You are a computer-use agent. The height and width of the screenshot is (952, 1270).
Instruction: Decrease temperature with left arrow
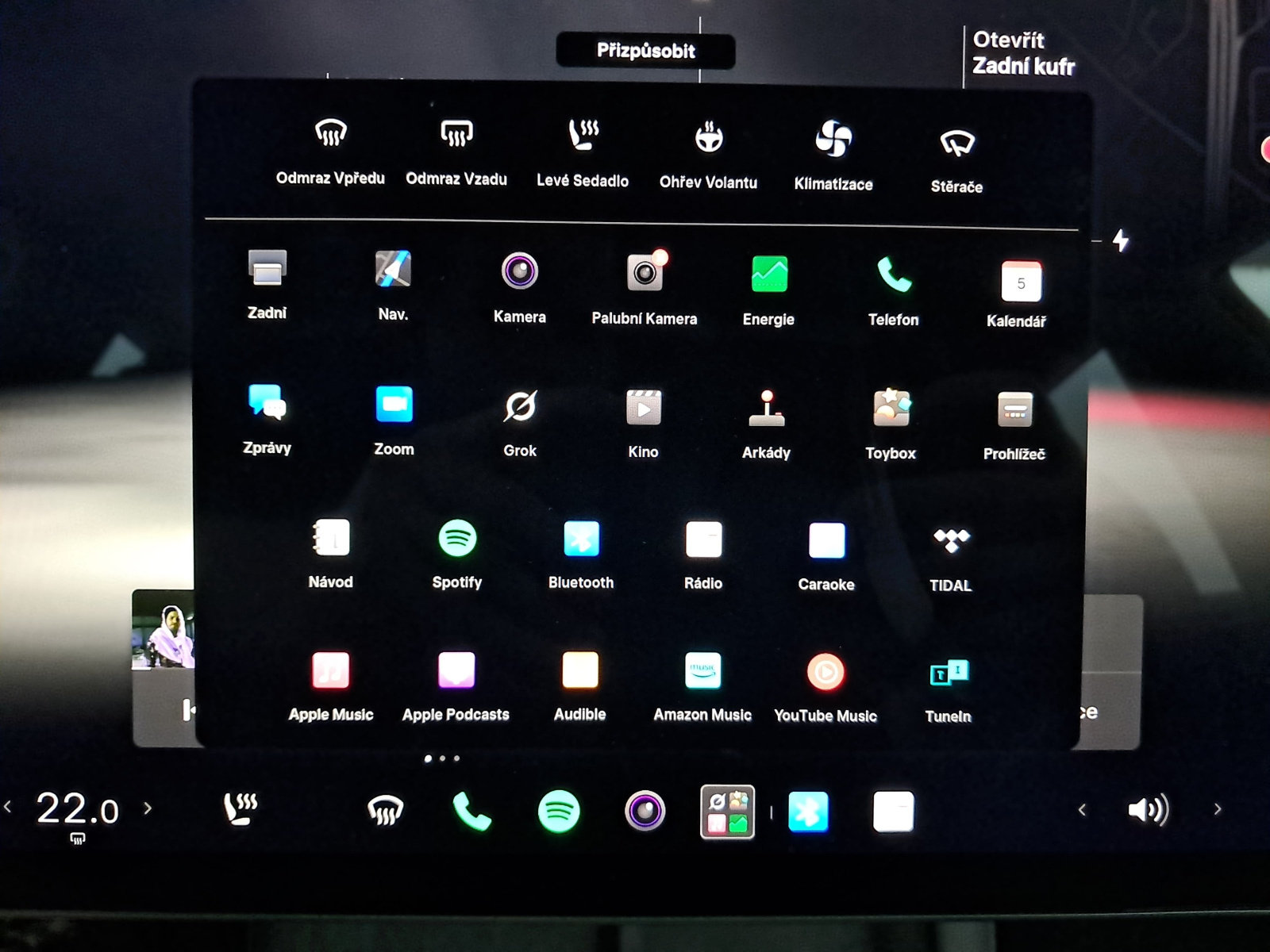tap(8, 807)
